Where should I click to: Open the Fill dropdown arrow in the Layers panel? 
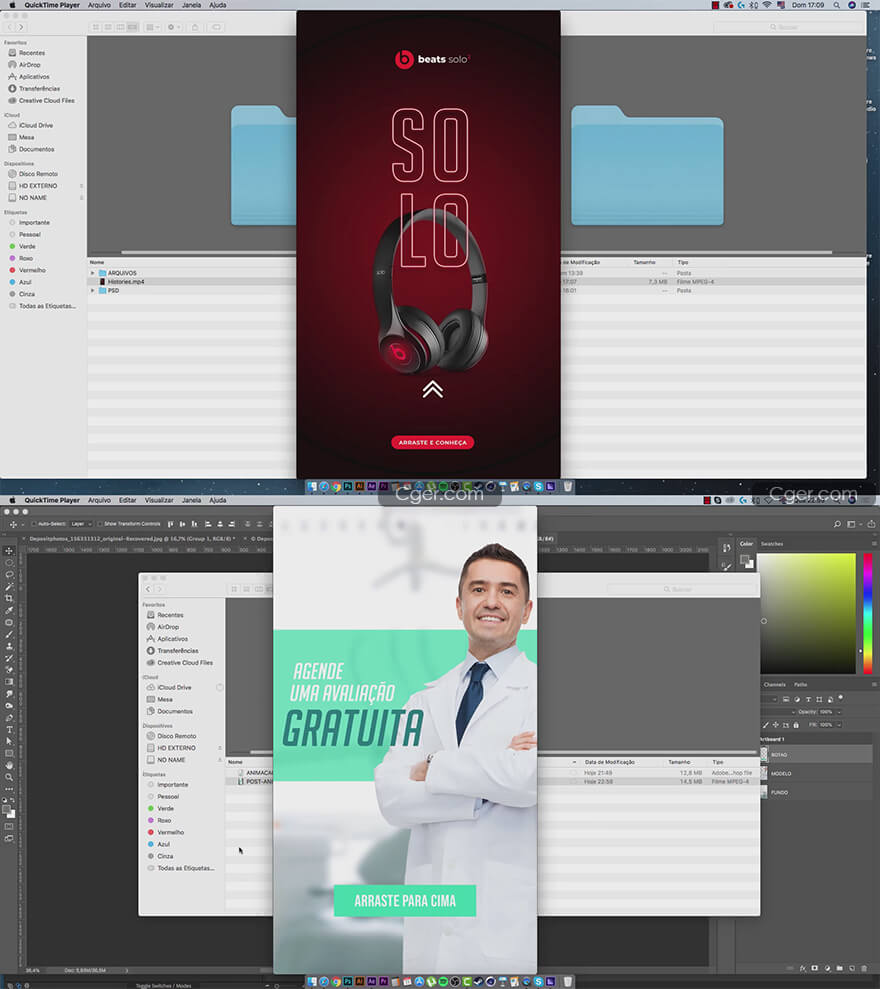pos(839,725)
